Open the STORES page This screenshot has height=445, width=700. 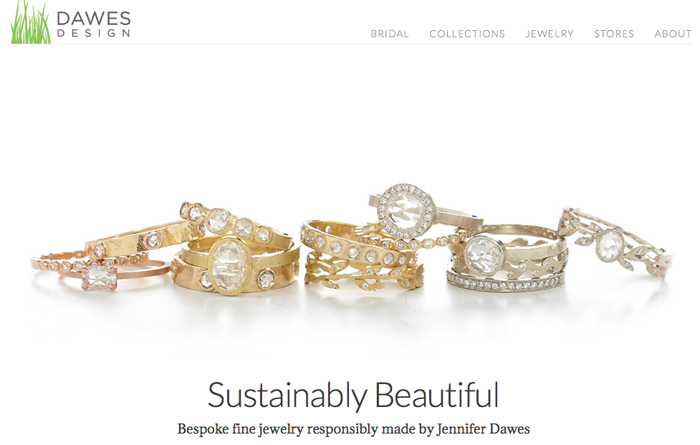pos(614,34)
